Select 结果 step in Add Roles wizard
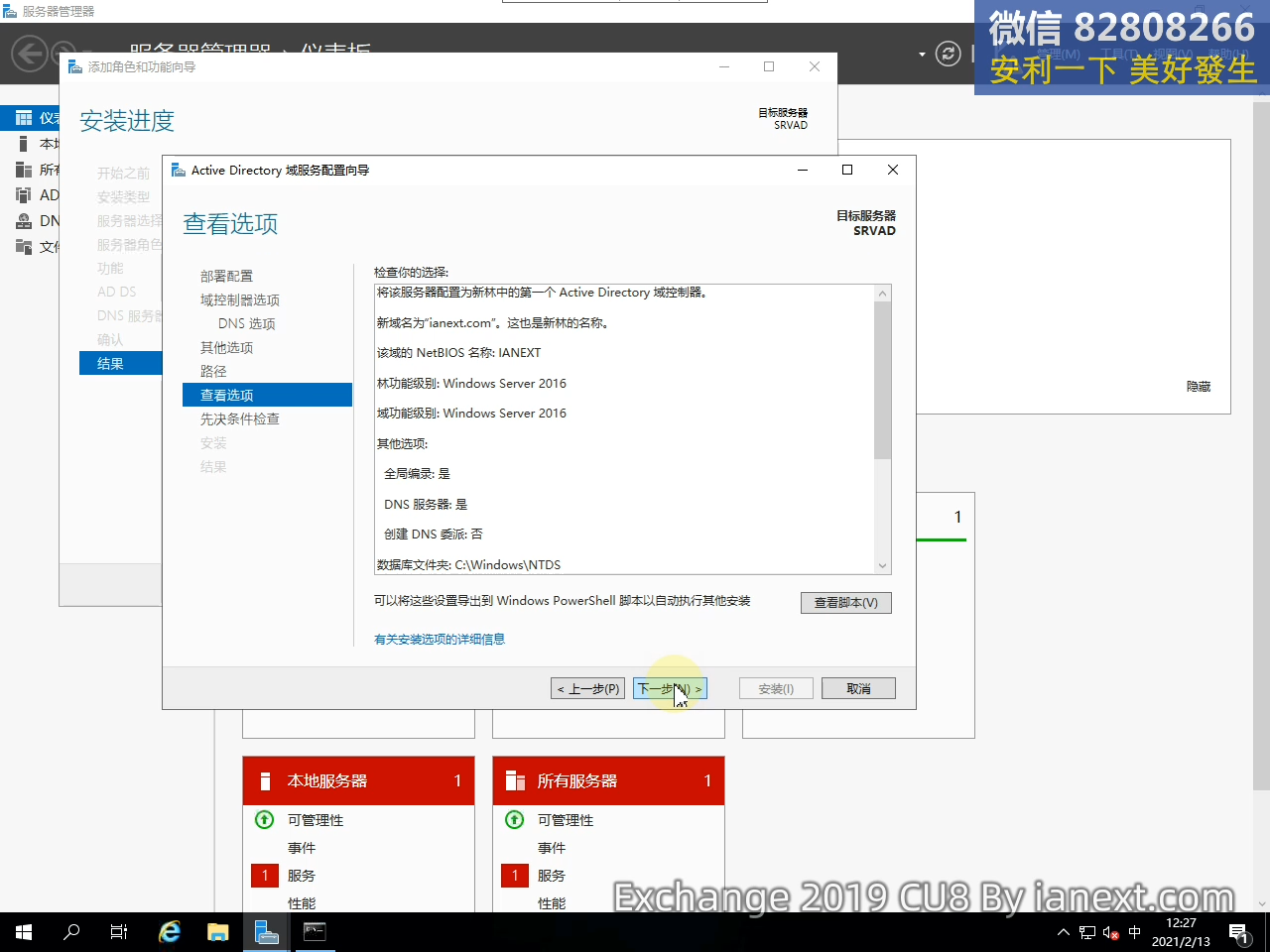1270x952 pixels. point(120,363)
